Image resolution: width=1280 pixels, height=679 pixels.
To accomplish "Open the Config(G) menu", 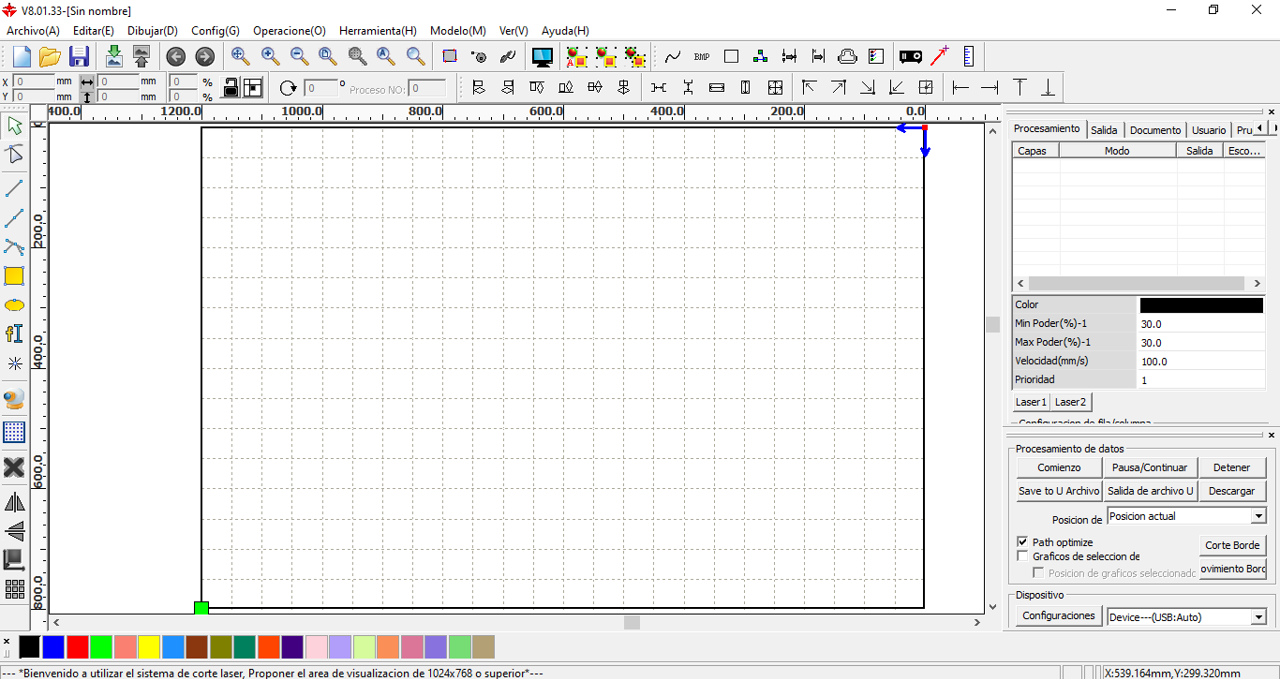I will tap(215, 31).
